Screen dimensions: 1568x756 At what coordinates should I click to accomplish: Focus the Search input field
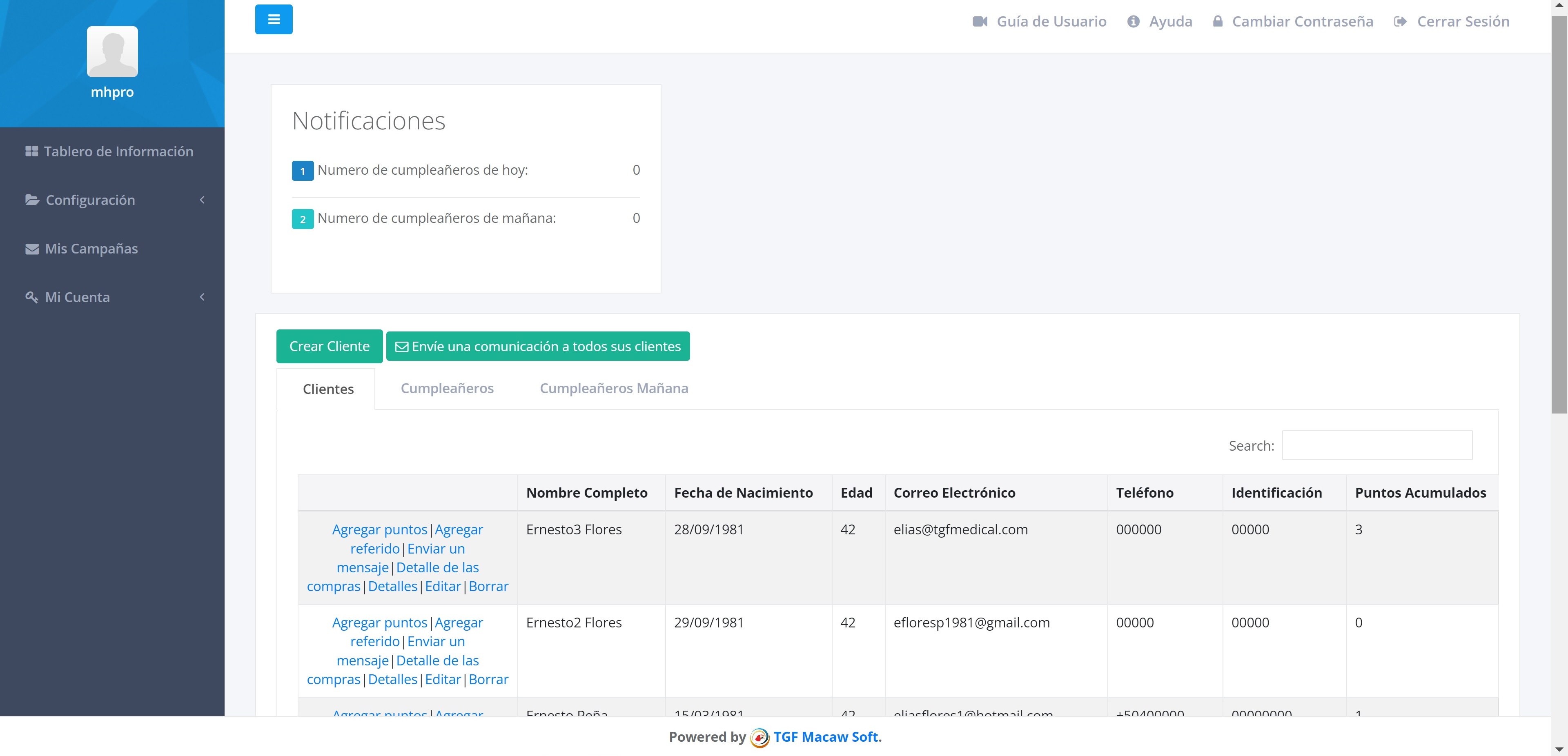(1376, 446)
